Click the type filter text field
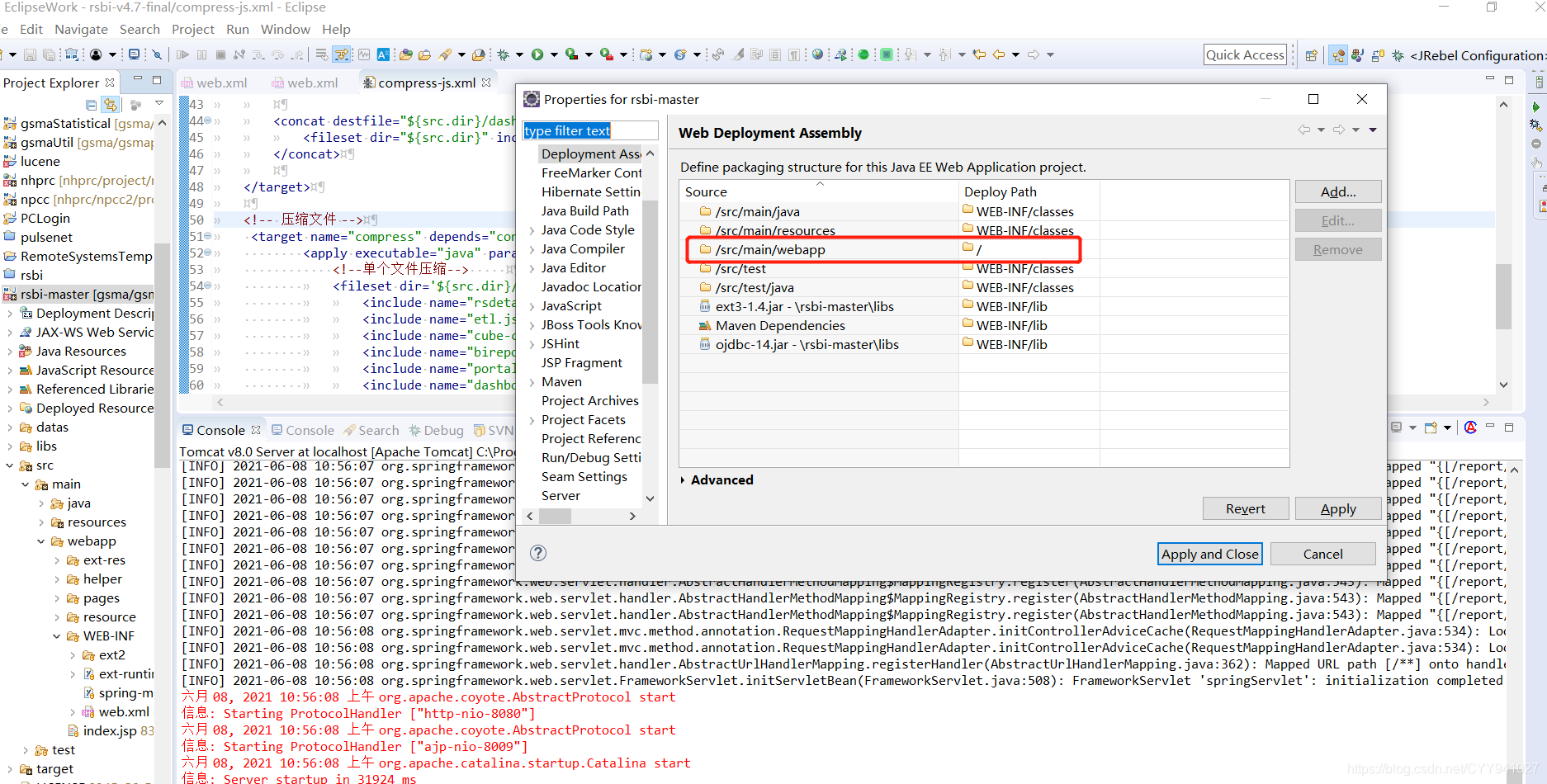Image resolution: width=1547 pixels, height=784 pixels. [590, 130]
